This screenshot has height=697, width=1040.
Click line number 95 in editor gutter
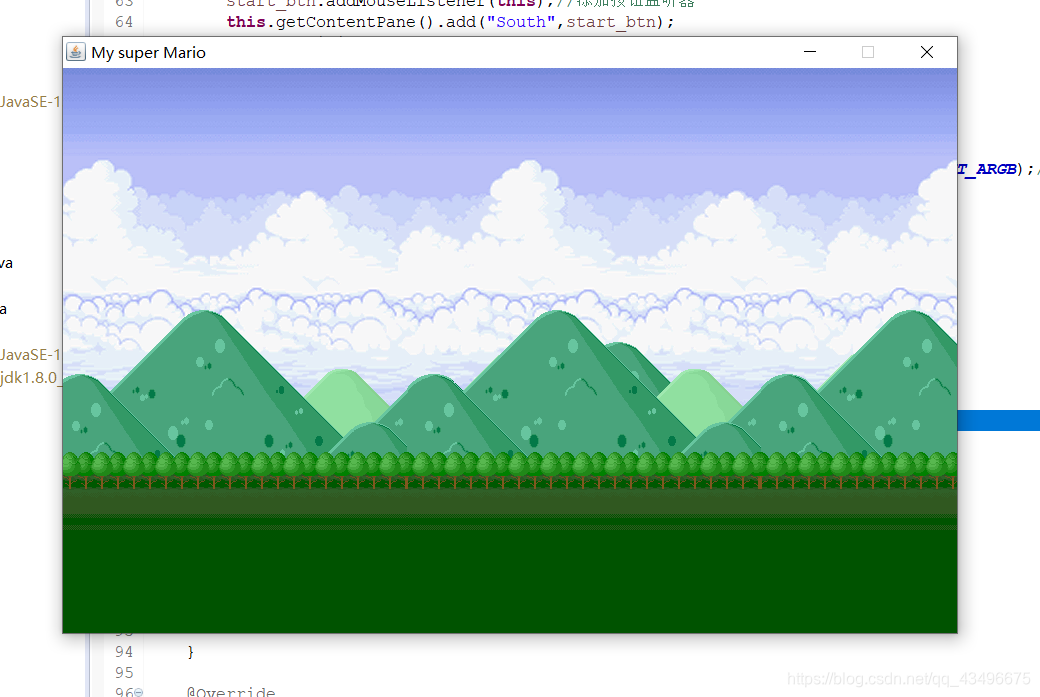coord(124,672)
